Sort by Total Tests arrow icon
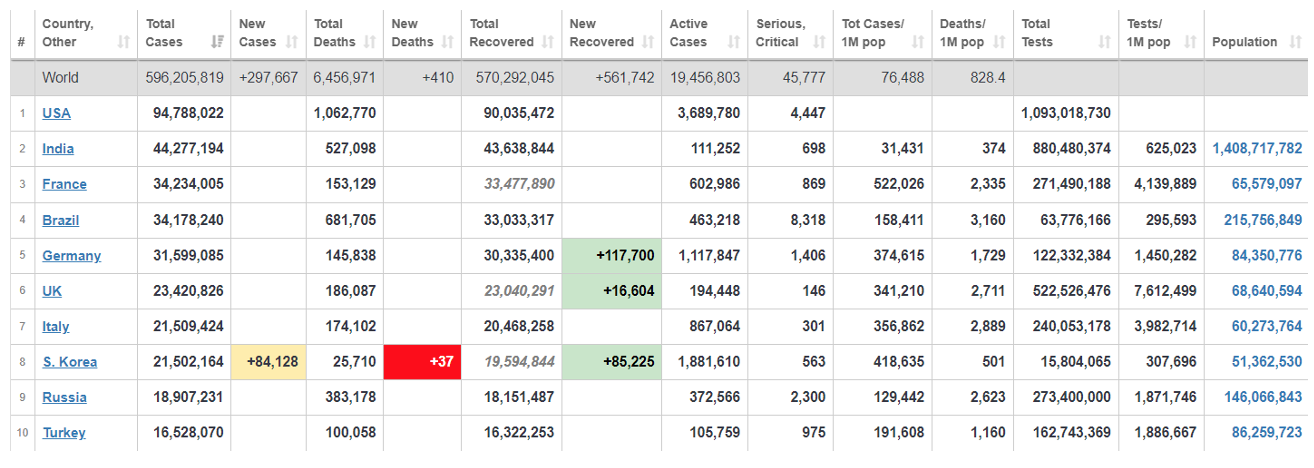 coord(1104,42)
